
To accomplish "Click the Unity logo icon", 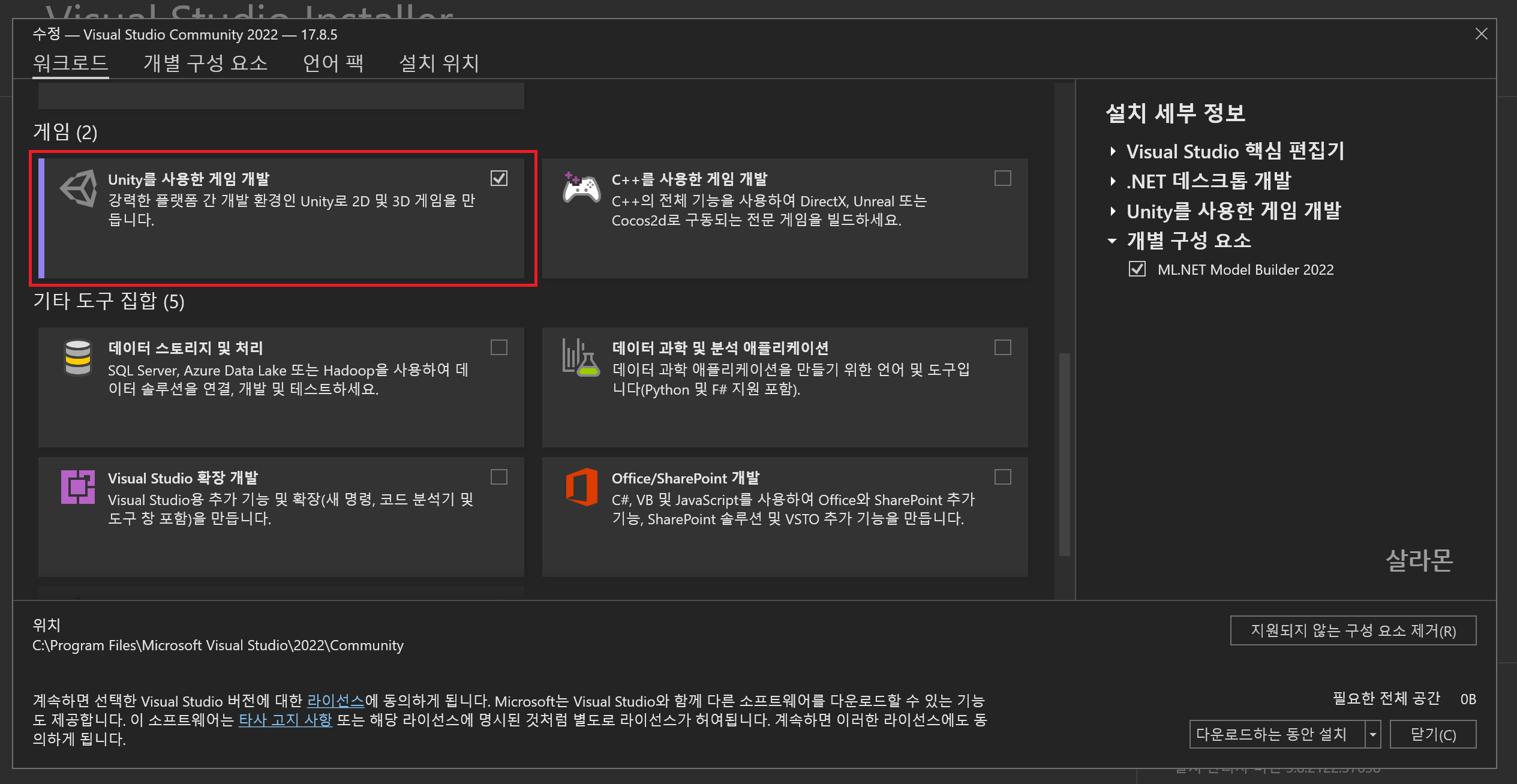I will (x=79, y=188).
